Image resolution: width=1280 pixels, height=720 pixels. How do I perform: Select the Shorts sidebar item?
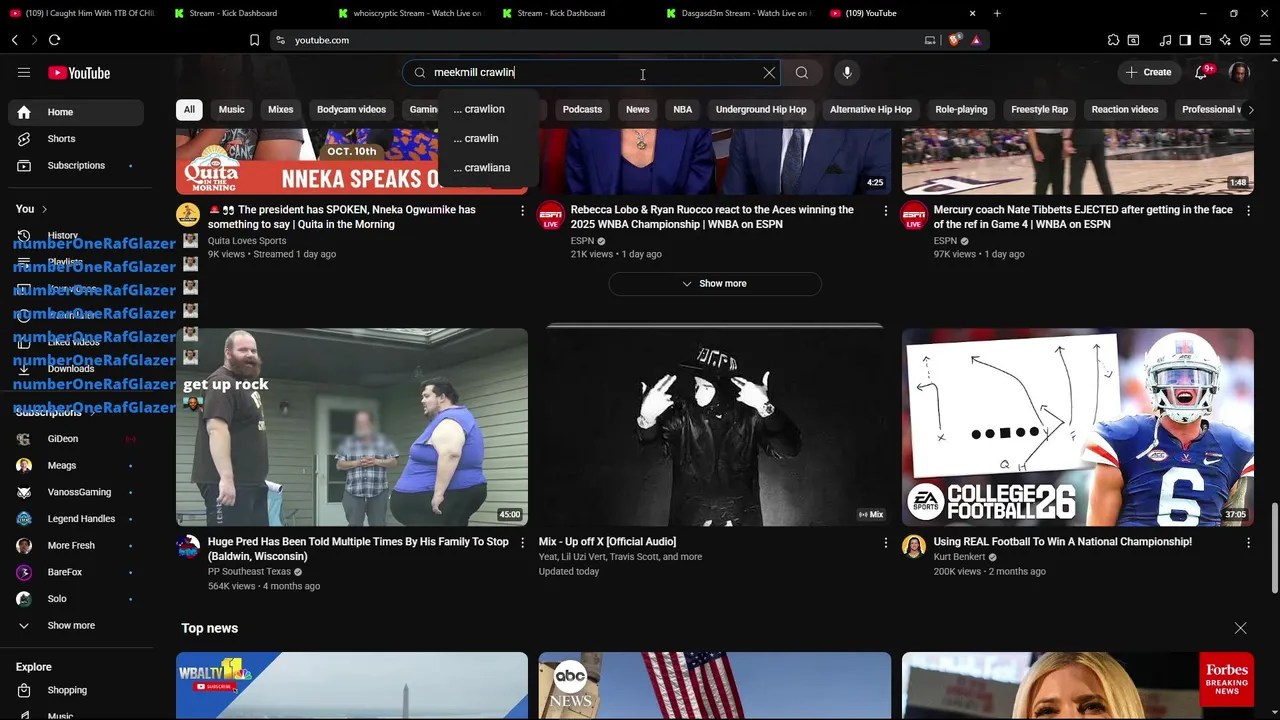(76, 139)
